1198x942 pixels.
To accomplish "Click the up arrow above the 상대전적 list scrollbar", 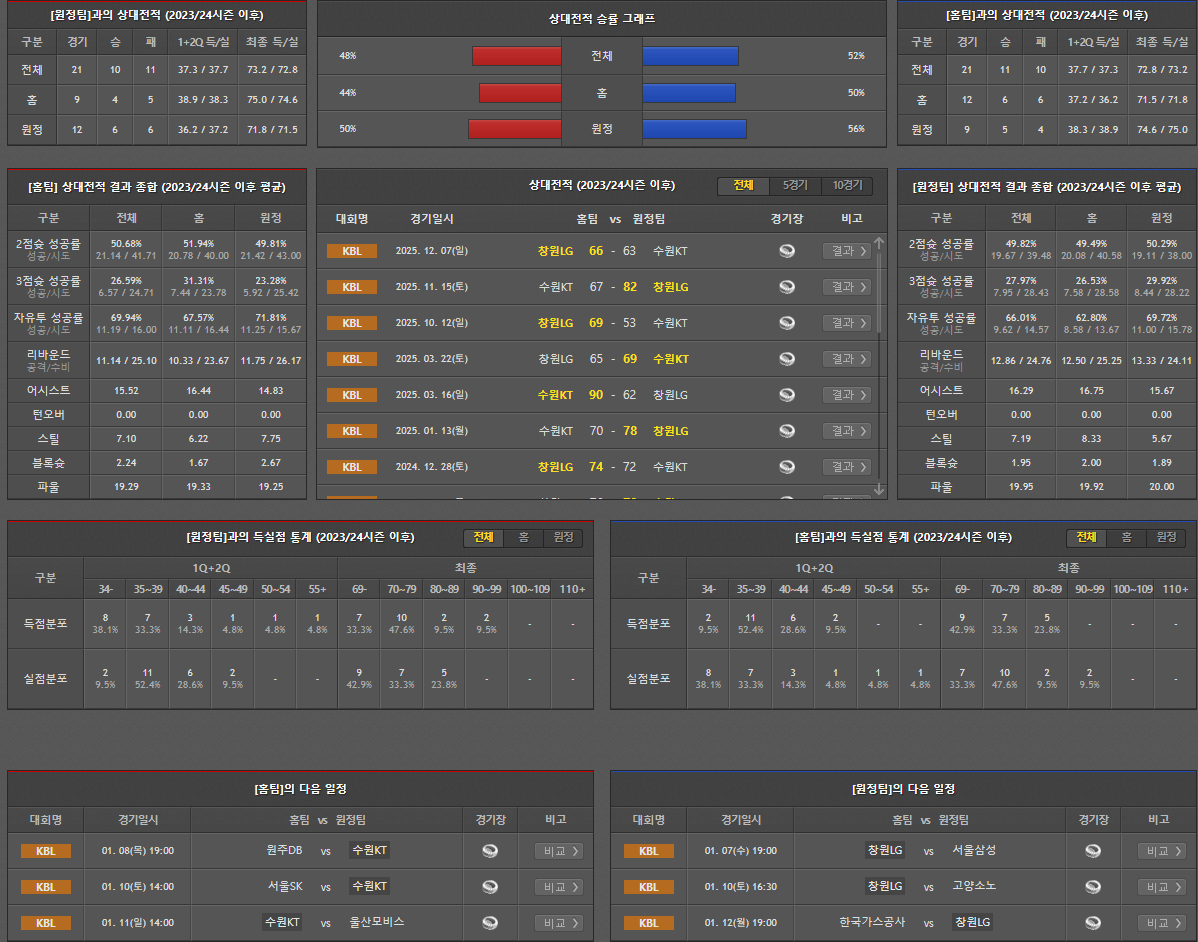I will 879,243.
